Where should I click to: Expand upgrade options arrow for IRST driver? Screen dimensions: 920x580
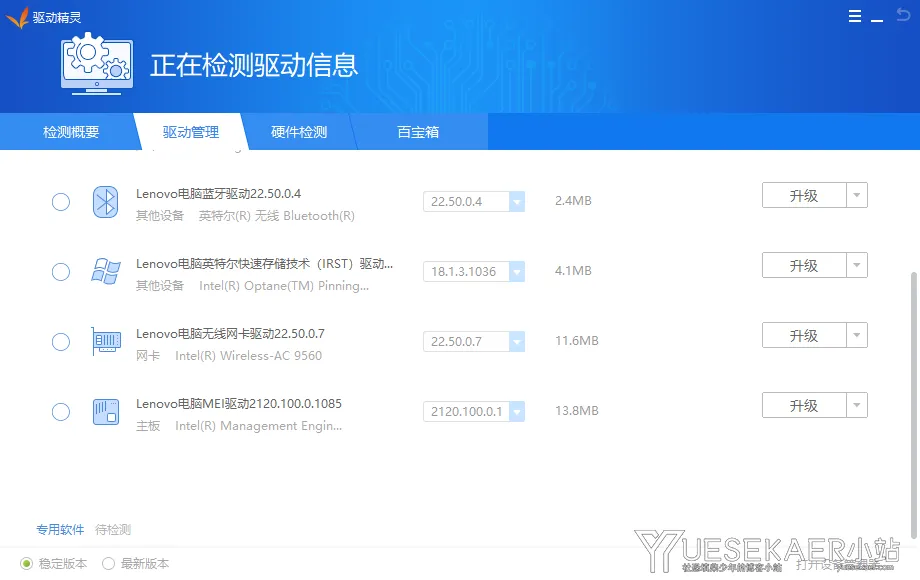pyautogui.click(x=857, y=265)
